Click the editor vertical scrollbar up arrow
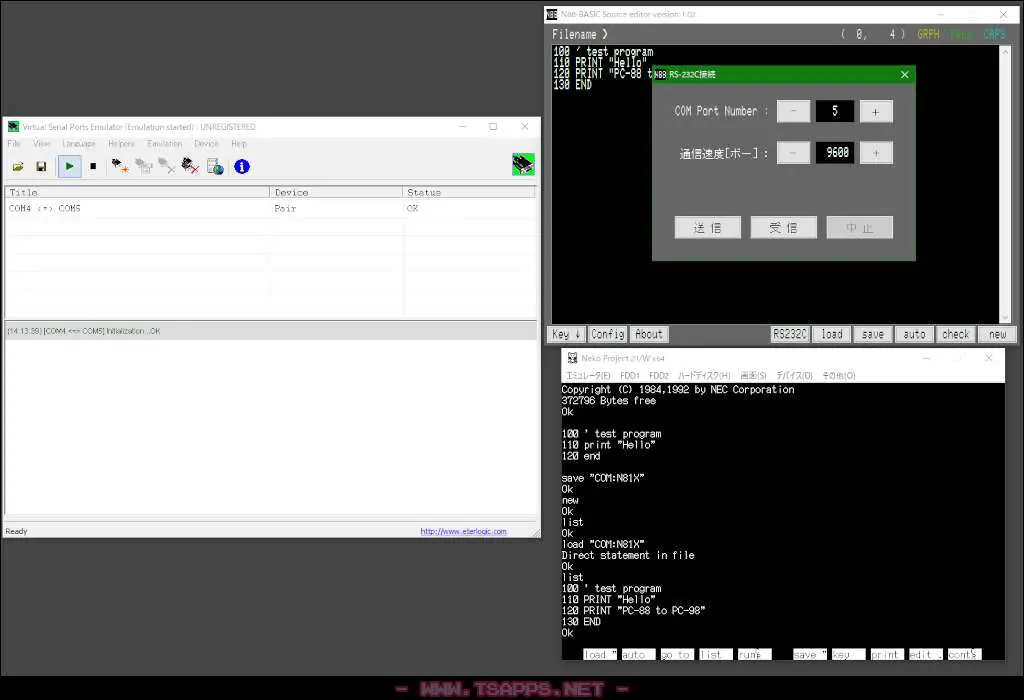The width and height of the screenshot is (1024, 700). pyautogui.click(x=1005, y=51)
